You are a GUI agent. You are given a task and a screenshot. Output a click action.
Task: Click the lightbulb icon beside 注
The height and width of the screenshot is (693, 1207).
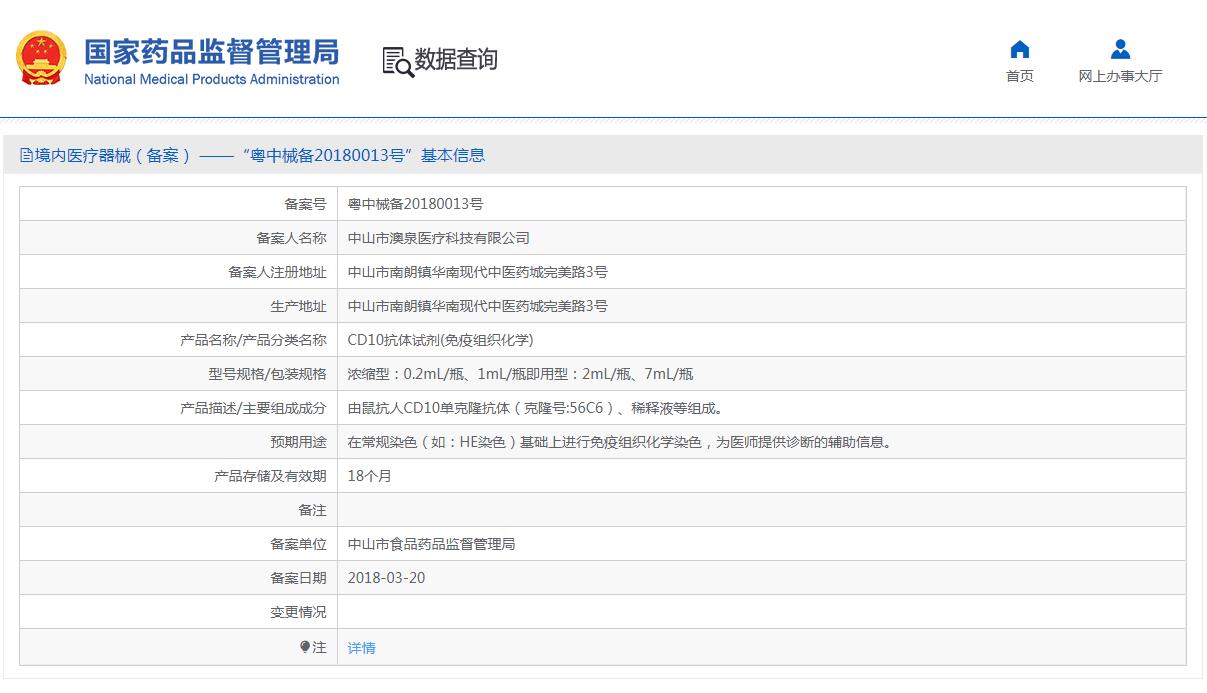pyautogui.click(x=305, y=647)
